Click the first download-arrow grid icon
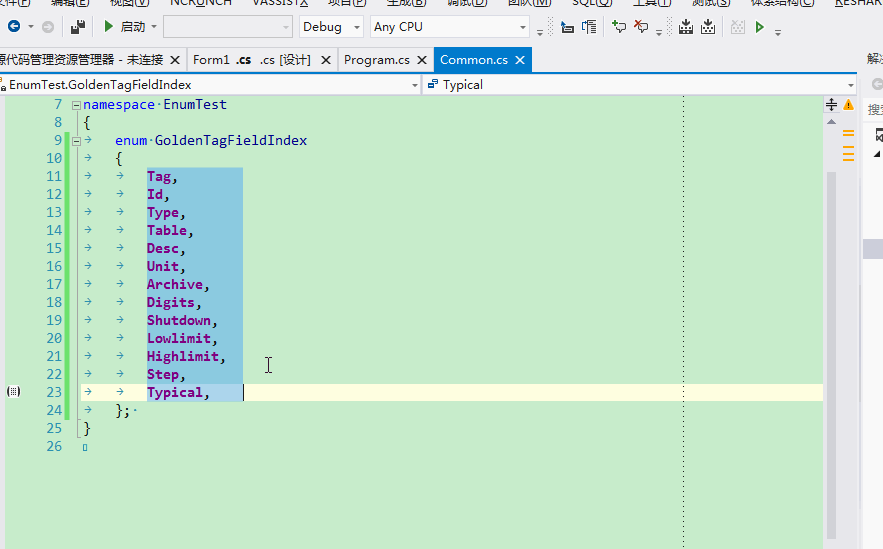Screen dimensions: 883x549 click(686, 26)
